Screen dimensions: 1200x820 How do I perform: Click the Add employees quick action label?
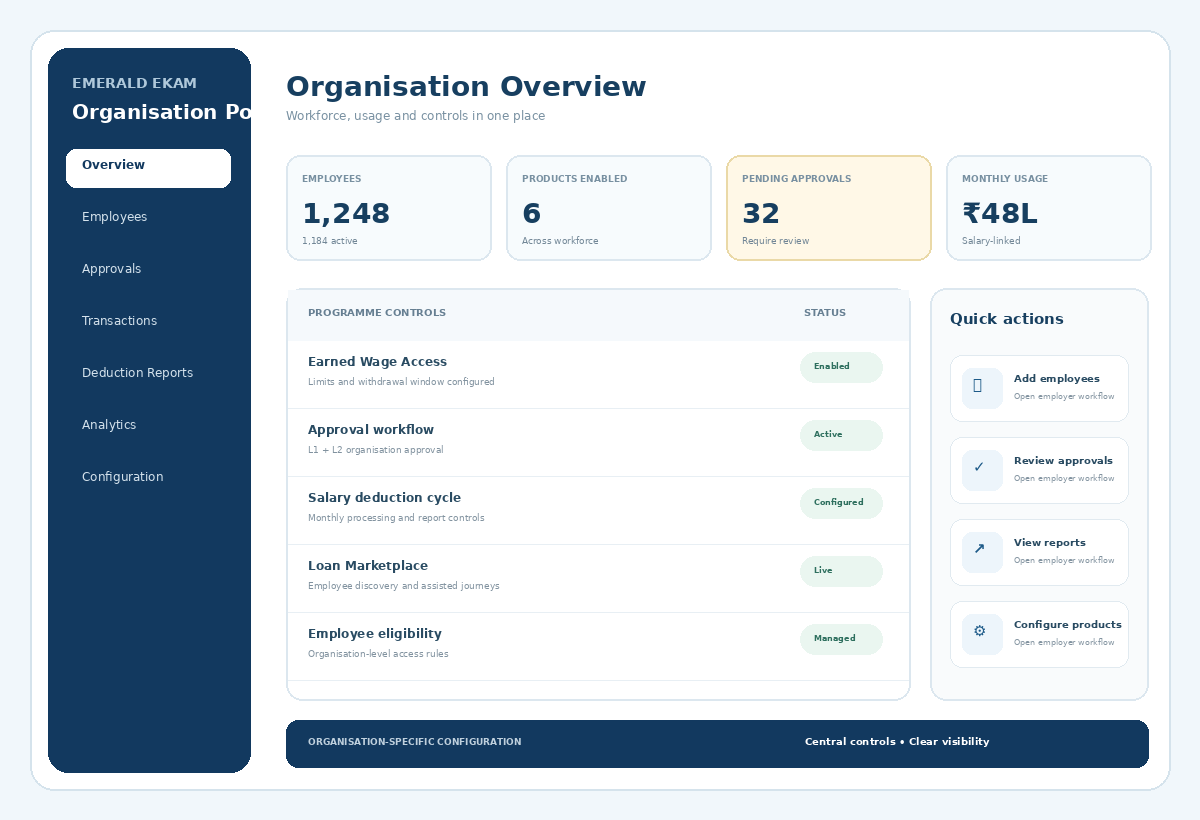[x=1056, y=379]
